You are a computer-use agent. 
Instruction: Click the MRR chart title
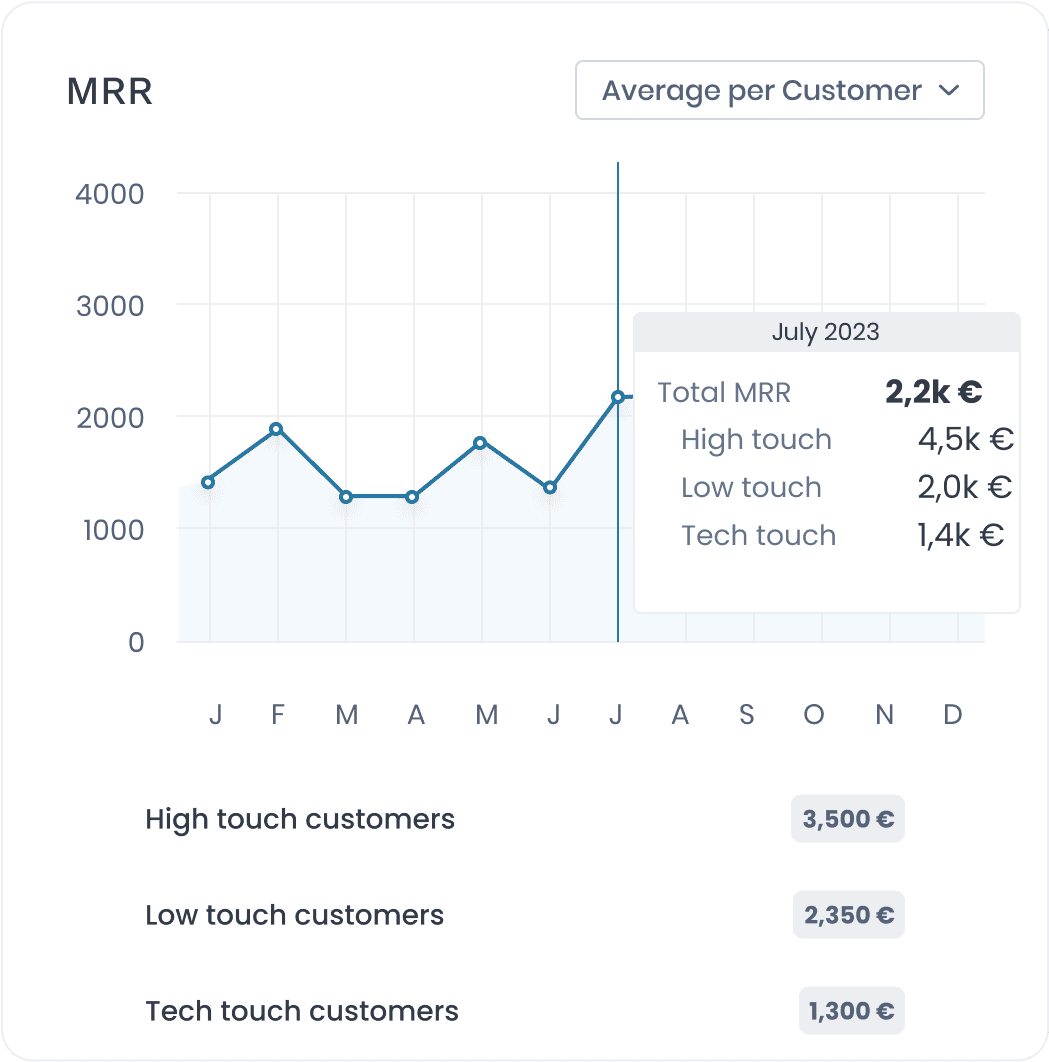pos(108,91)
